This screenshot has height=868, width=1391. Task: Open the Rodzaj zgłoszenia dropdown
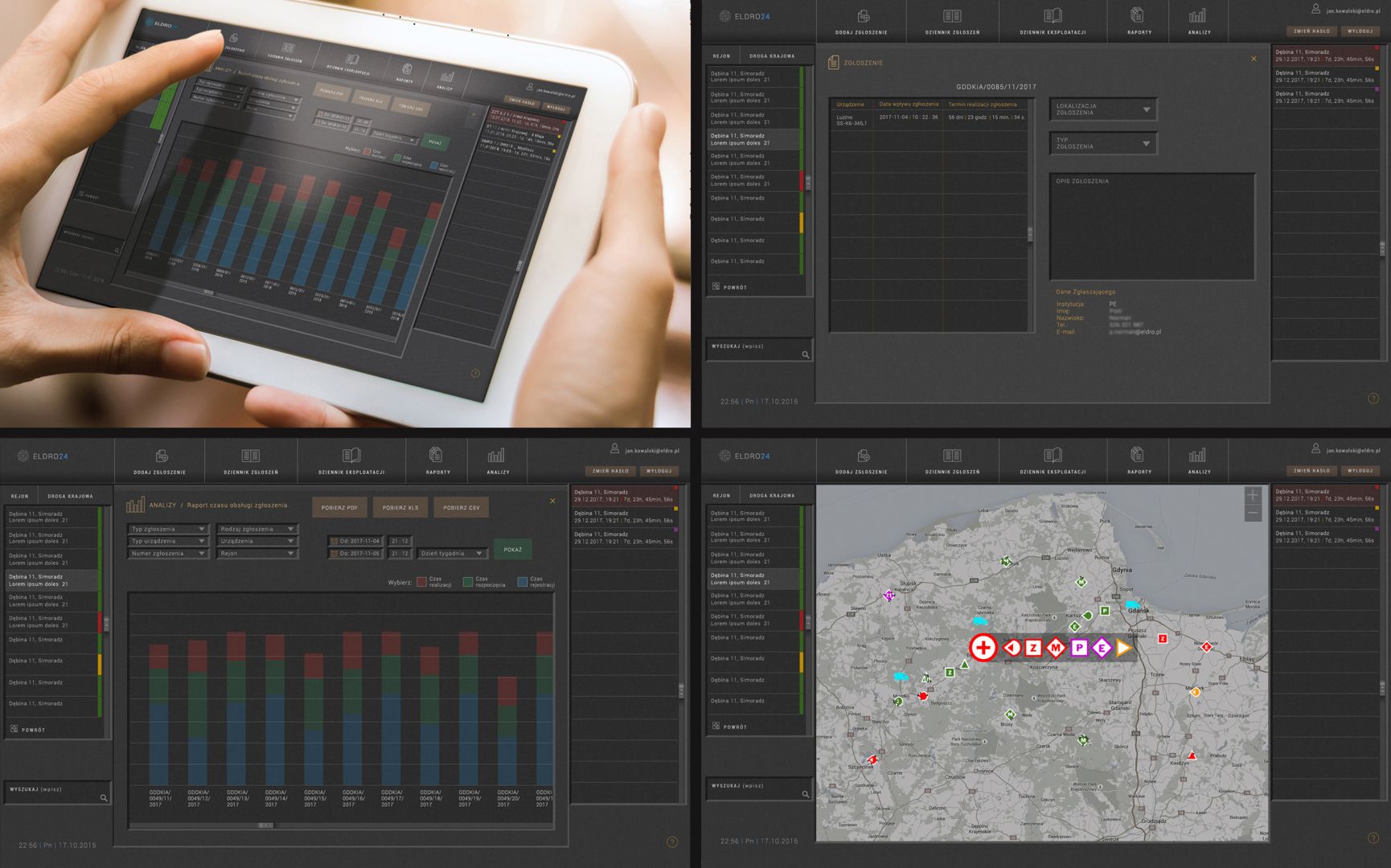tap(256, 529)
